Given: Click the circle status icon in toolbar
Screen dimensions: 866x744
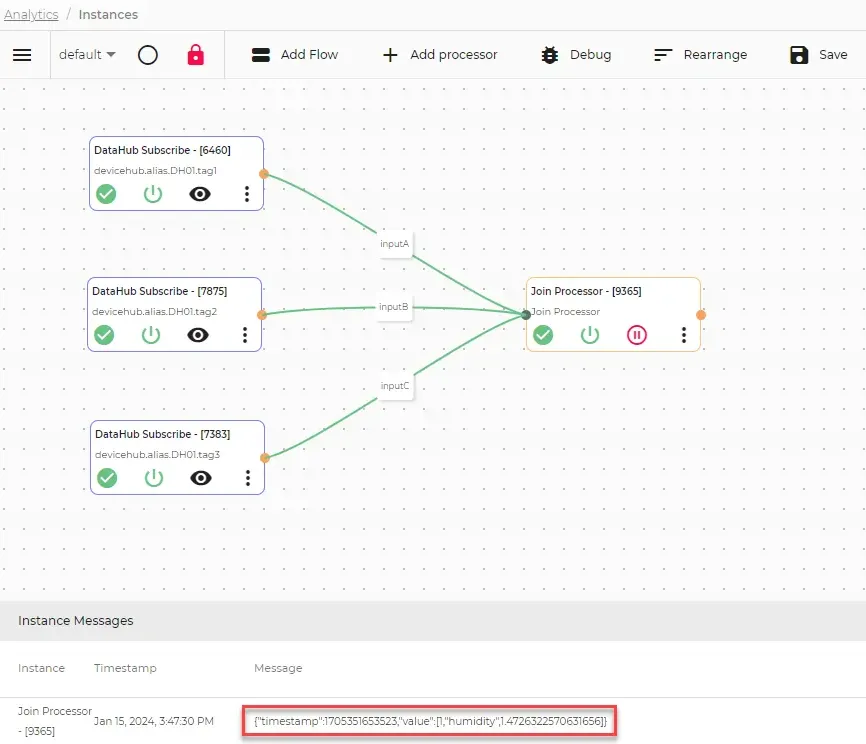Looking at the screenshot, I should click(x=147, y=55).
